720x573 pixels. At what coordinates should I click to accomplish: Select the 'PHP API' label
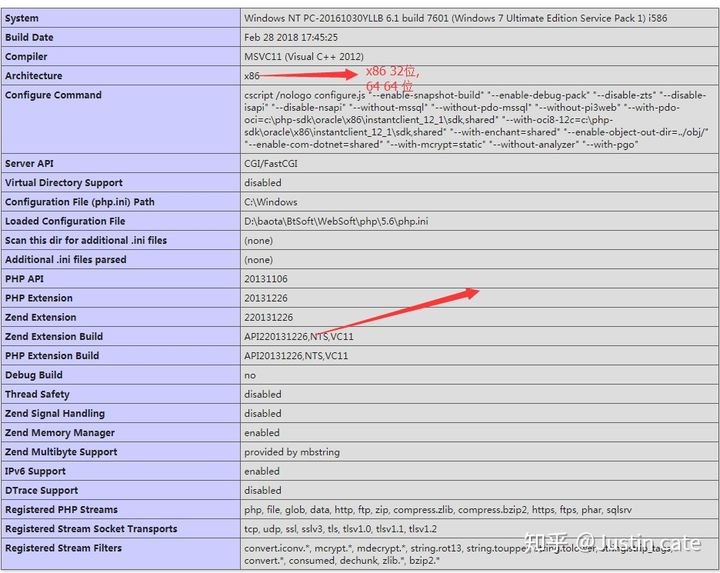(x=24, y=279)
